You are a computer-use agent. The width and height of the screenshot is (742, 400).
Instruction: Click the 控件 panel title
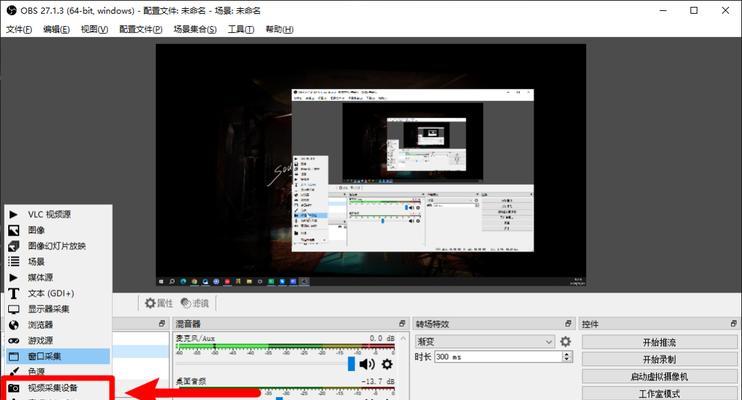coord(590,324)
